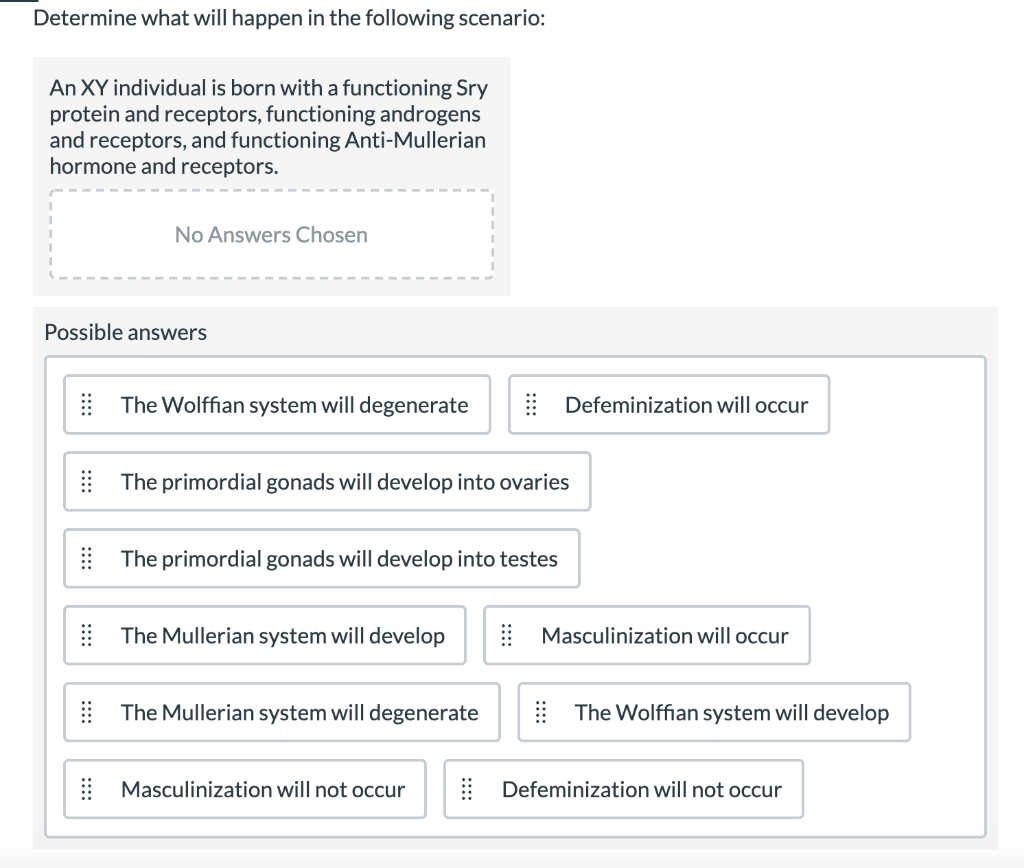Click drag handle beside 'Masculinization will occur'
Screen dimensions: 1024x868
[507, 636]
